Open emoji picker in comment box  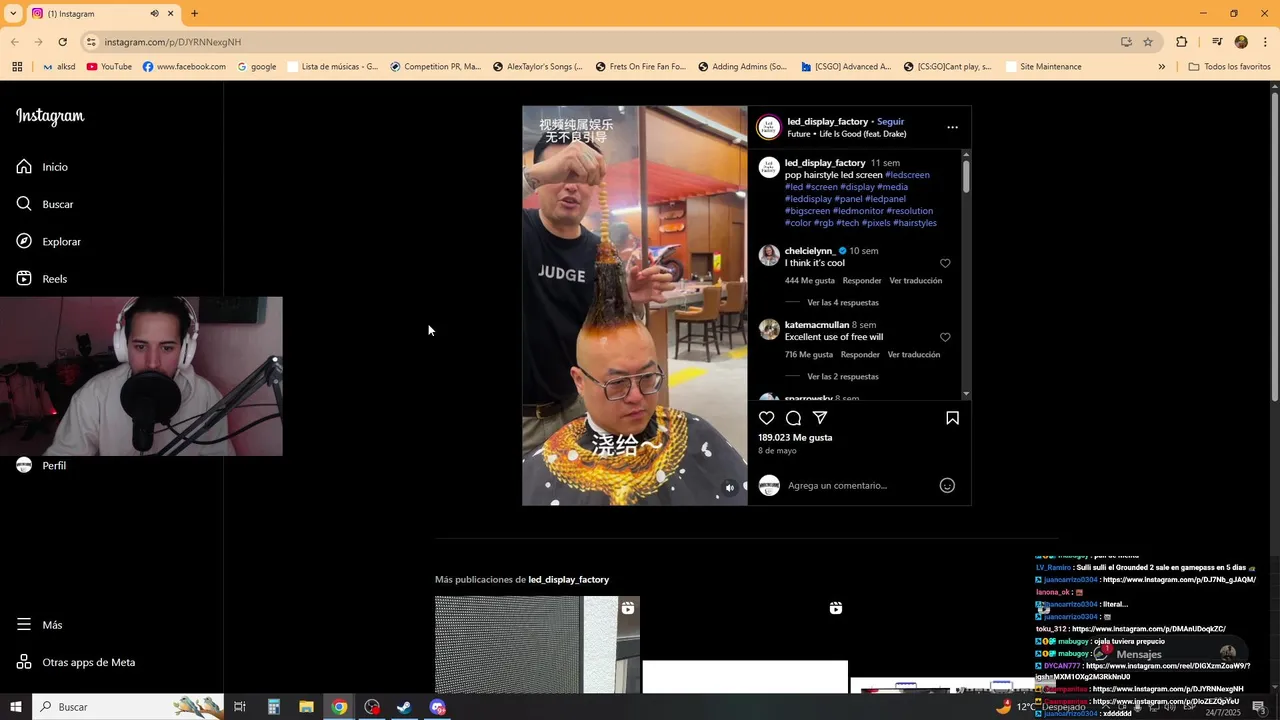click(947, 485)
